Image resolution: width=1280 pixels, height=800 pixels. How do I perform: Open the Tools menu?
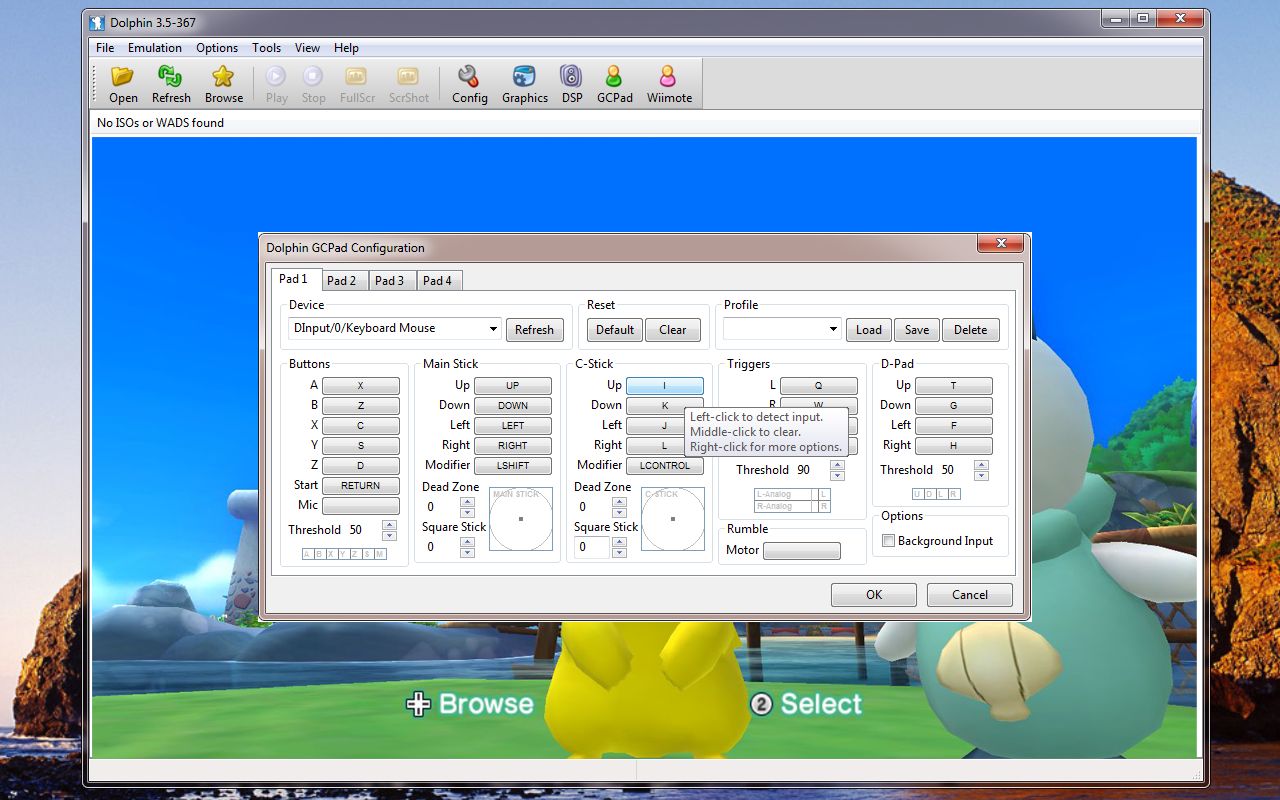click(266, 47)
